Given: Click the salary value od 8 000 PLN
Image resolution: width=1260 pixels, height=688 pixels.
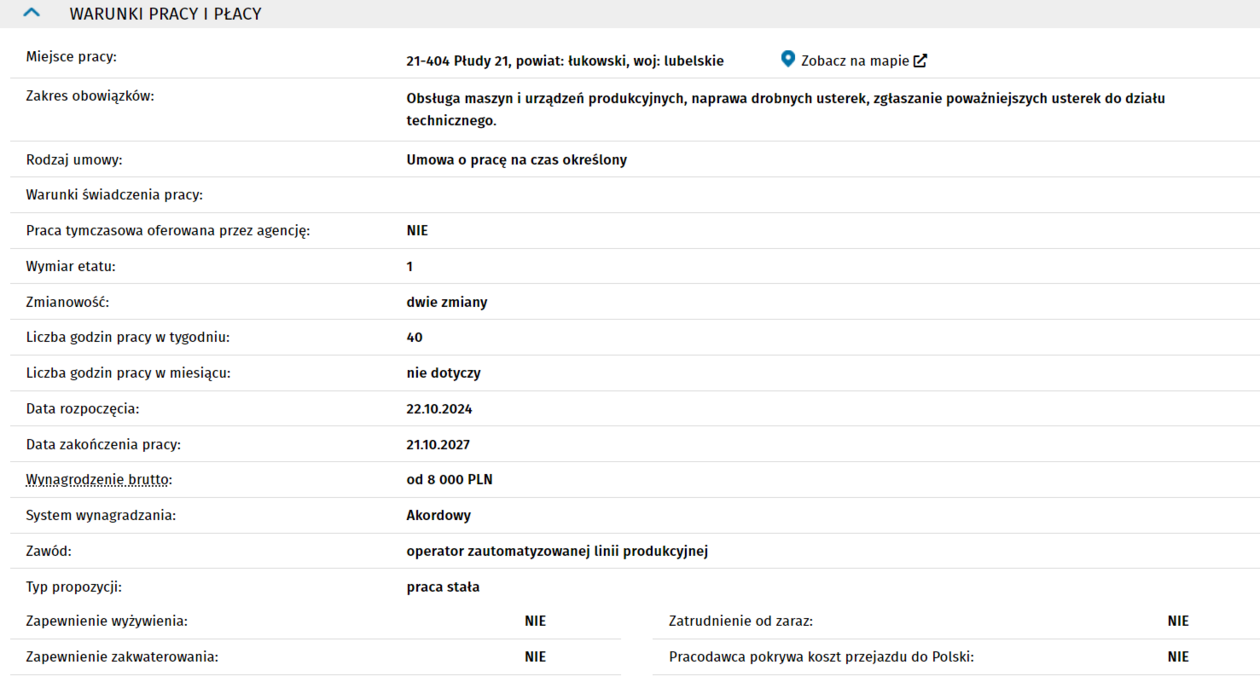Looking at the screenshot, I should pyautogui.click(x=449, y=480).
